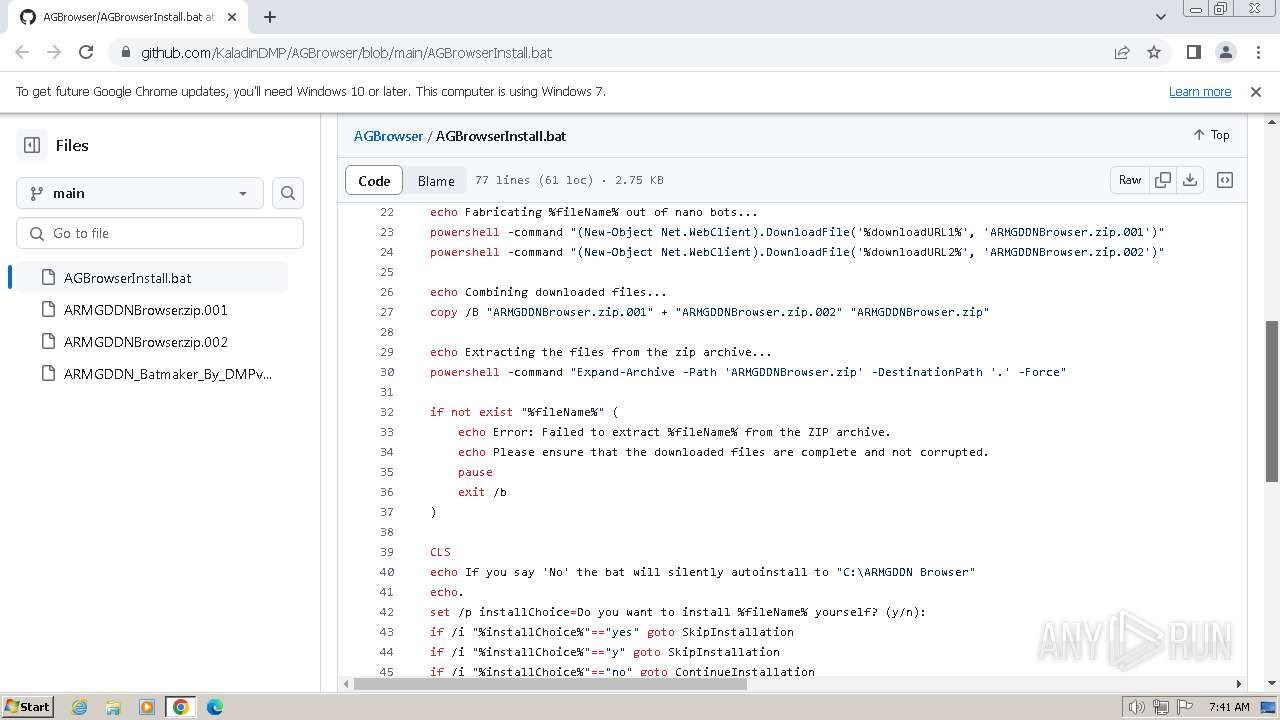Image resolution: width=1280 pixels, height=720 pixels.
Task: Open the main branch dropdown
Action: (x=140, y=193)
